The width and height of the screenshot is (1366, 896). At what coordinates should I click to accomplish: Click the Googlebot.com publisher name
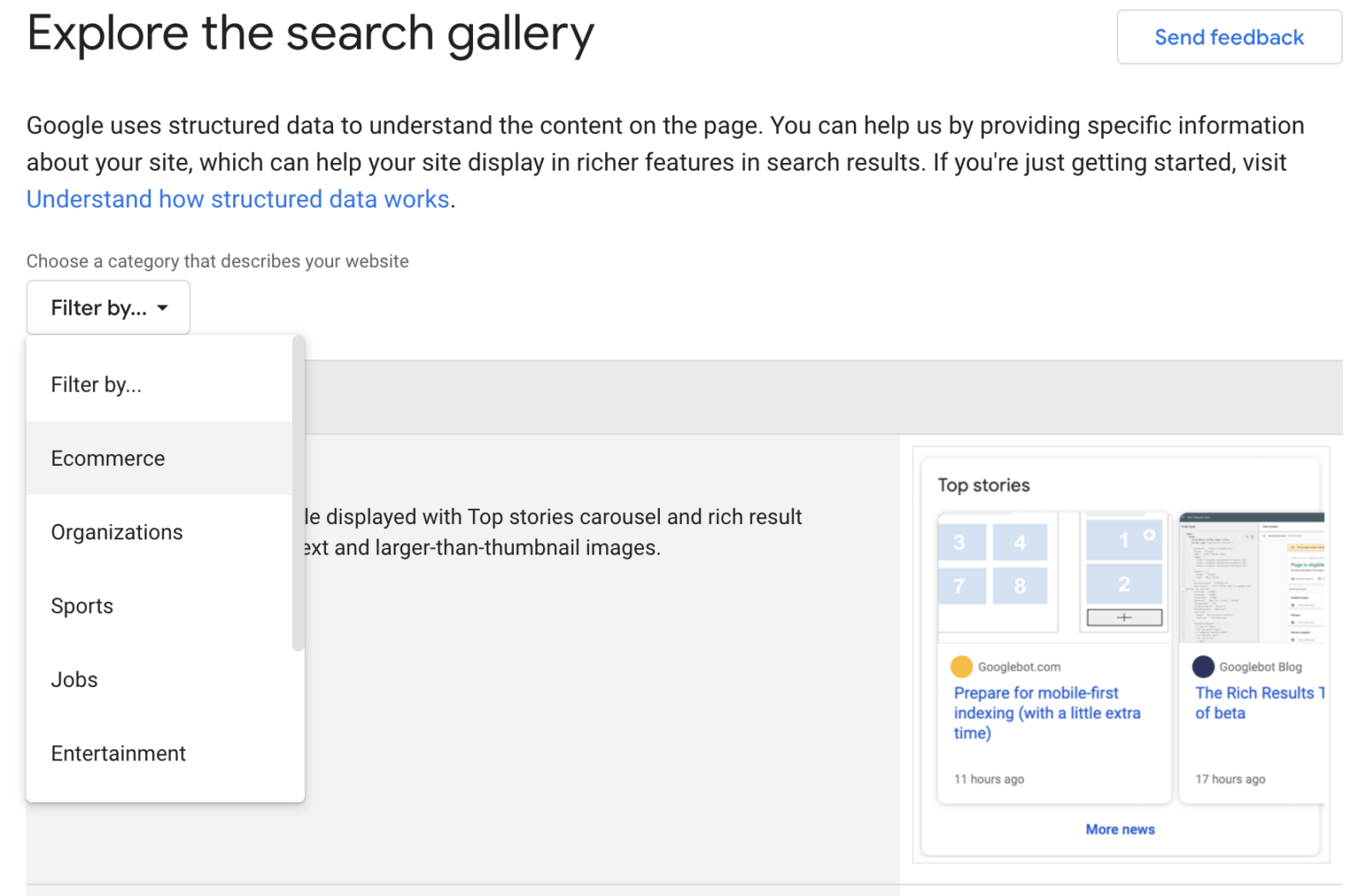[x=1019, y=667]
